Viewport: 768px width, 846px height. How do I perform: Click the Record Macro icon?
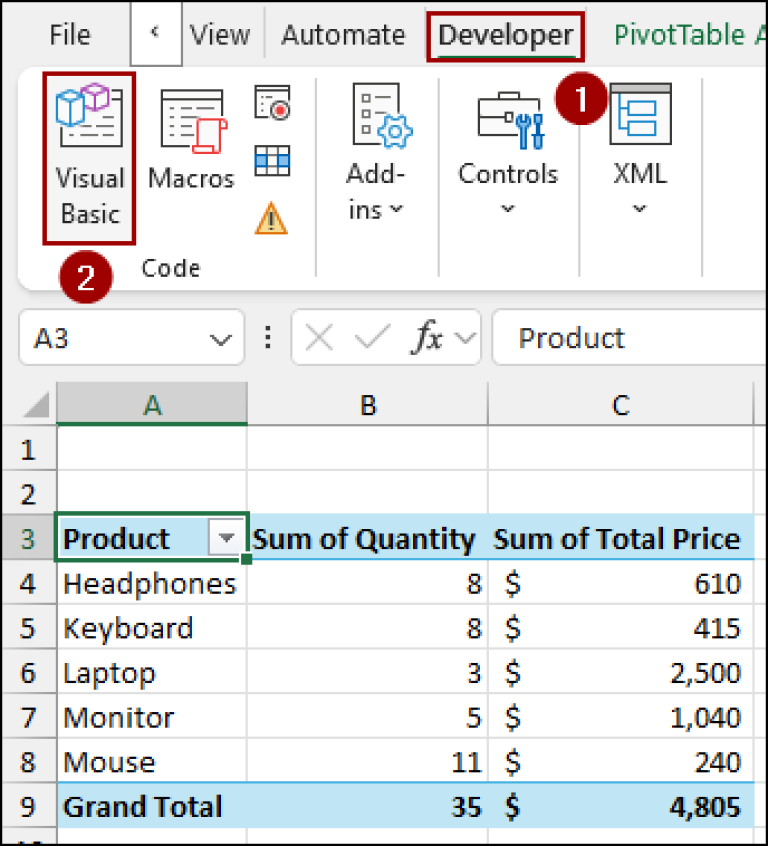pyautogui.click(x=272, y=103)
